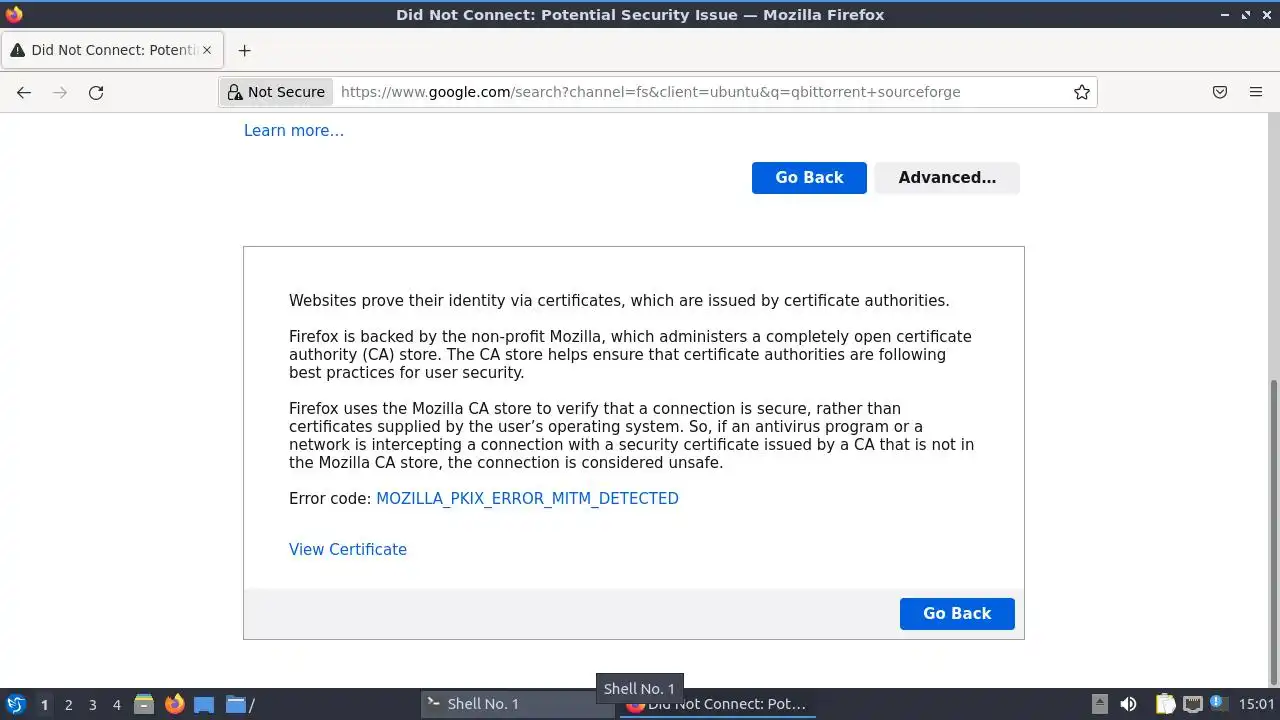Image resolution: width=1280 pixels, height=720 pixels.
Task: Click the Advanced… button
Action: click(x=947, y=178)
